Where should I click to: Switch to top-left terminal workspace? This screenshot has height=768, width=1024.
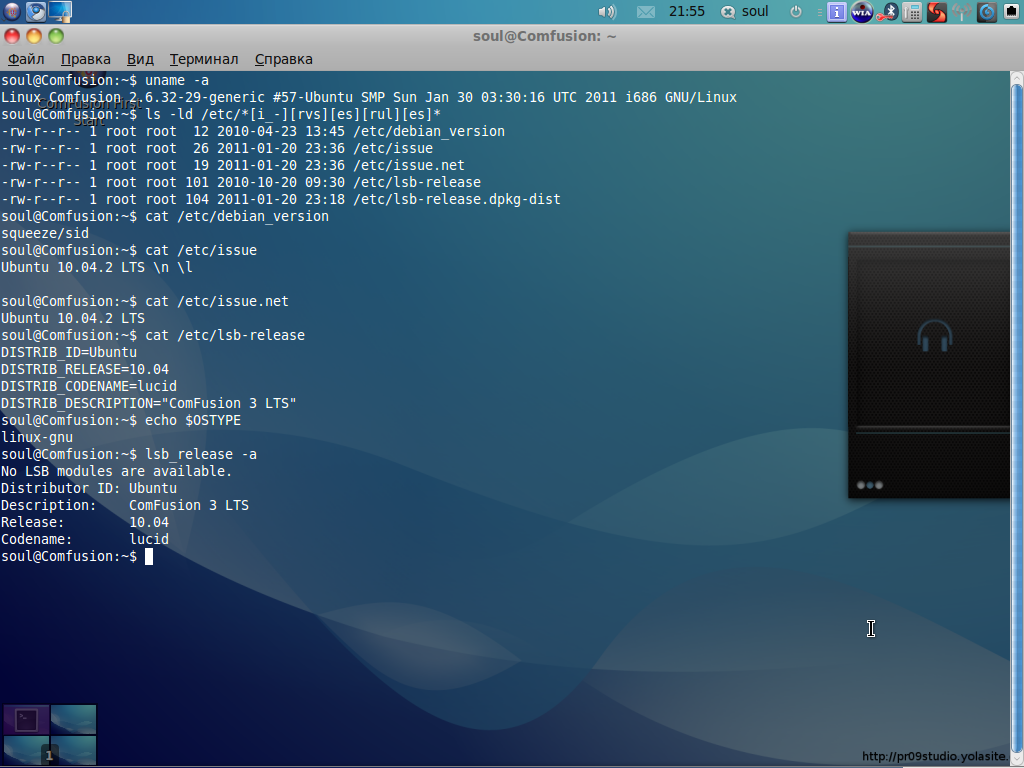[26, 720]
